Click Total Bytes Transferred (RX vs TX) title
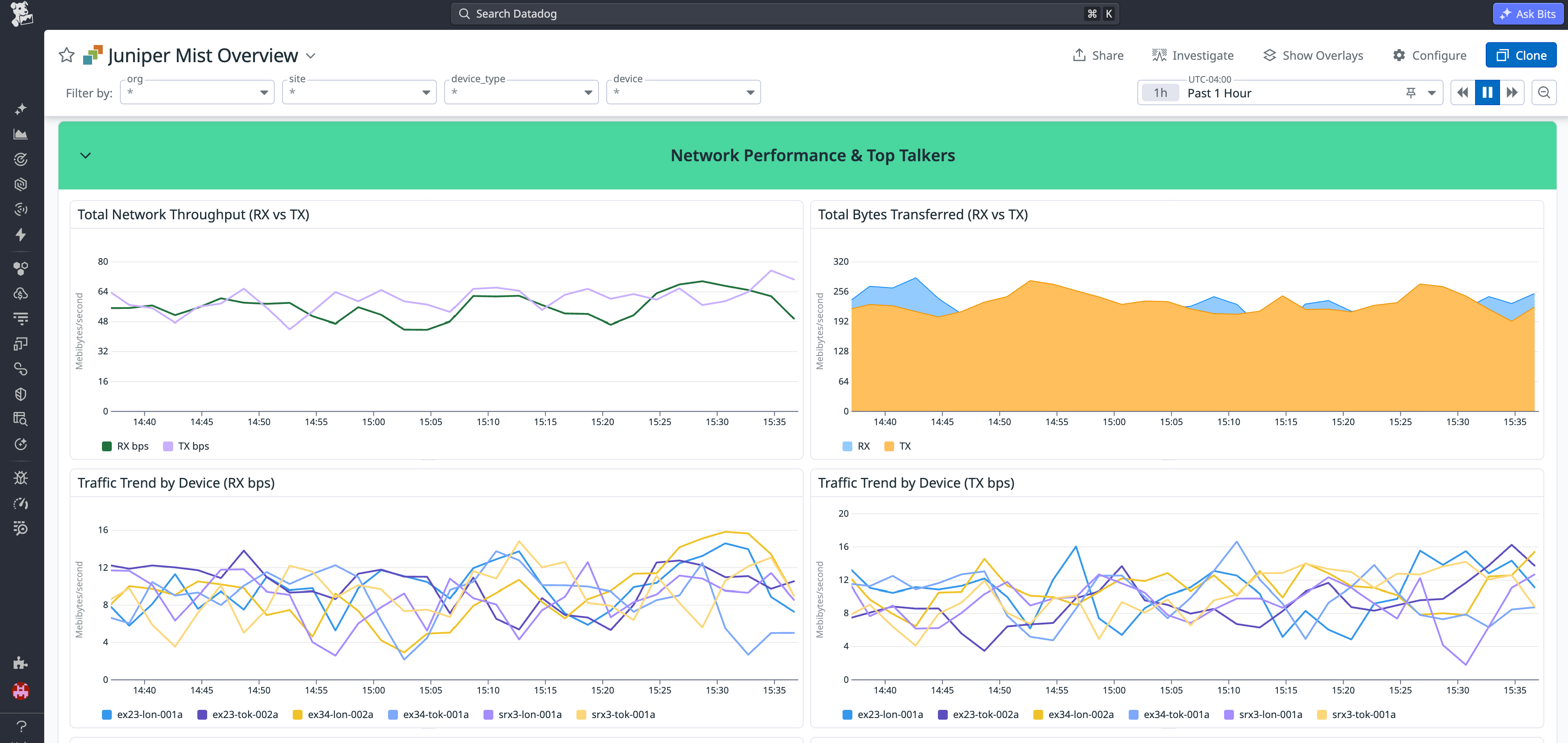The width and height of the screenshot is (1568, 743). pyautogui.click(x=923, y=214)
